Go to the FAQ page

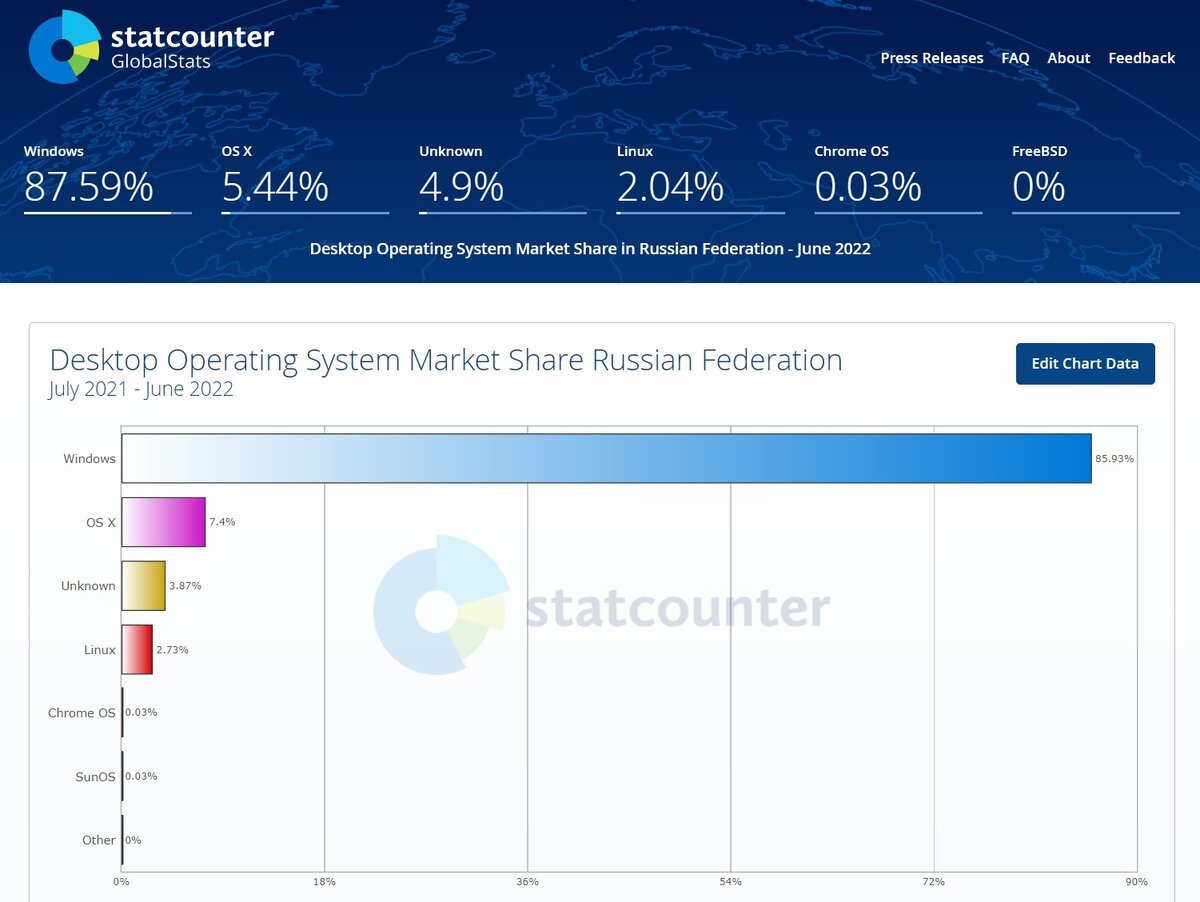pos(1015,58)
